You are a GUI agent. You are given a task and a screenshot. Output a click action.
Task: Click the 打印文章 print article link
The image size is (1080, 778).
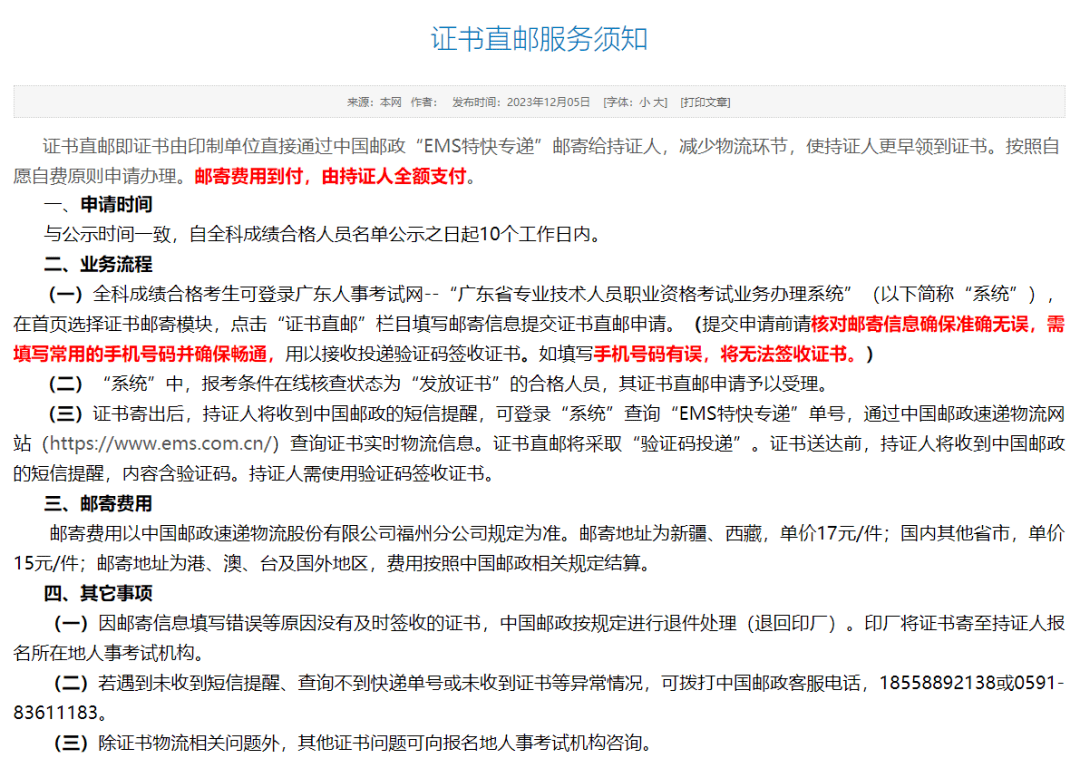click(x=705, y=103)
